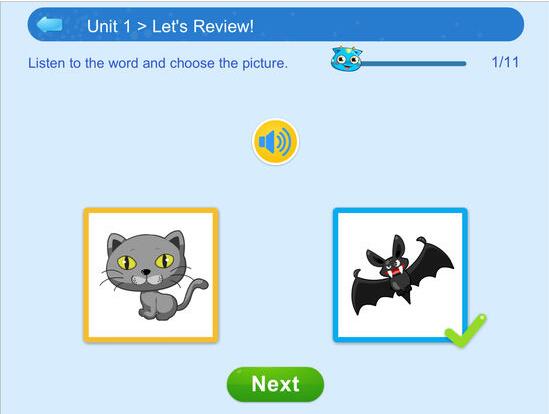The image size is (549, 414).
Task: Click the blue monster mascot icon
Action: pos(346,59)
